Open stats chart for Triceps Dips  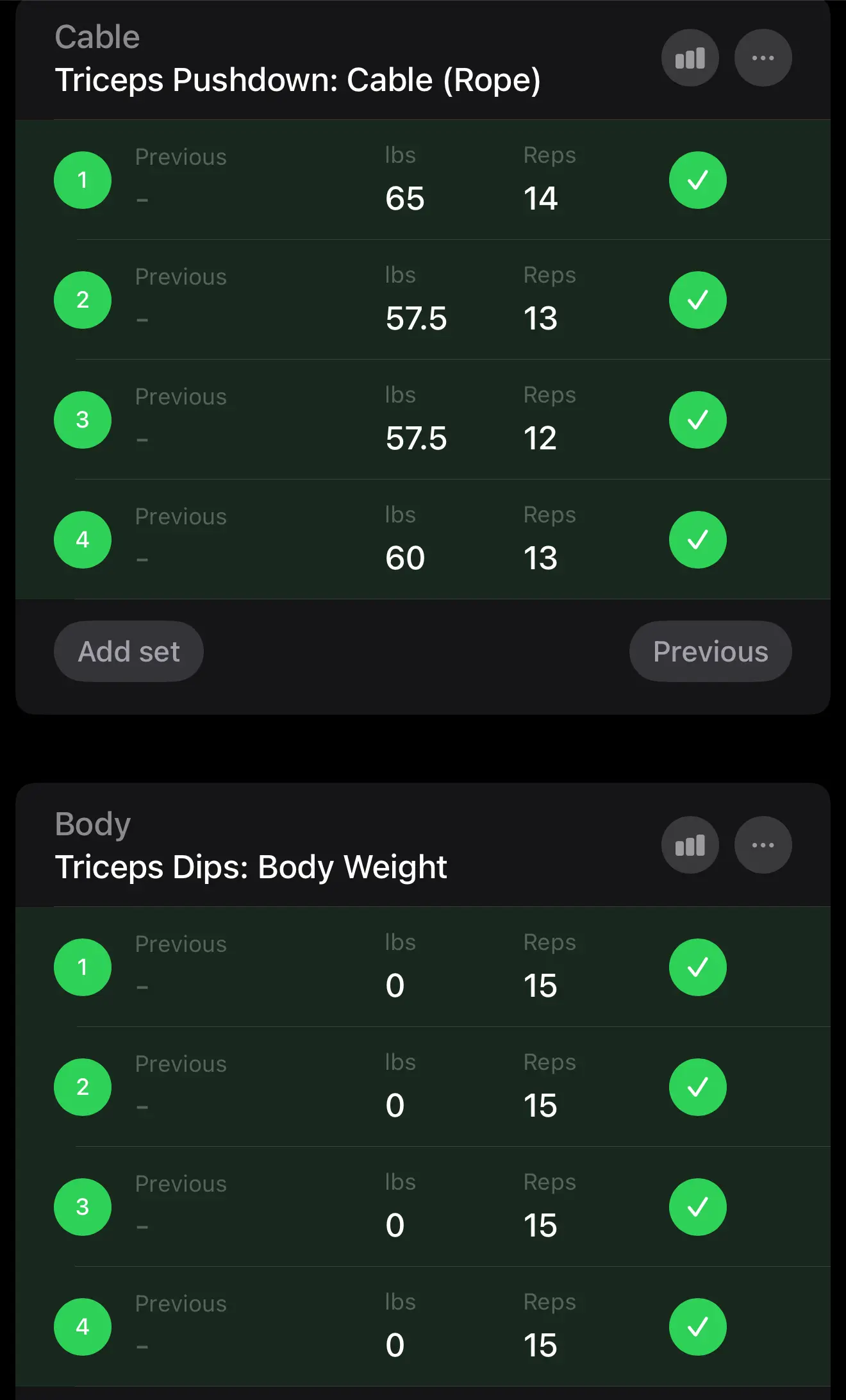point(690,845)
